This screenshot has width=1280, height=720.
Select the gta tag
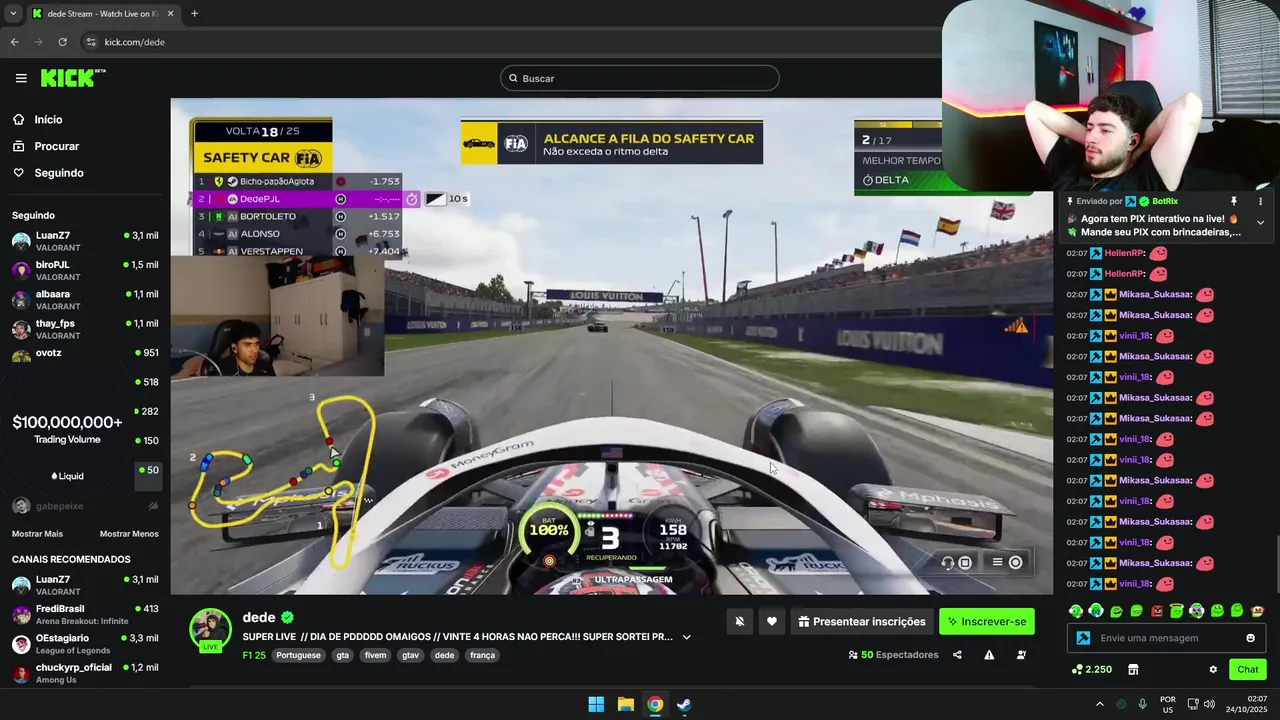pyautogui.click(x=343, y=656)
